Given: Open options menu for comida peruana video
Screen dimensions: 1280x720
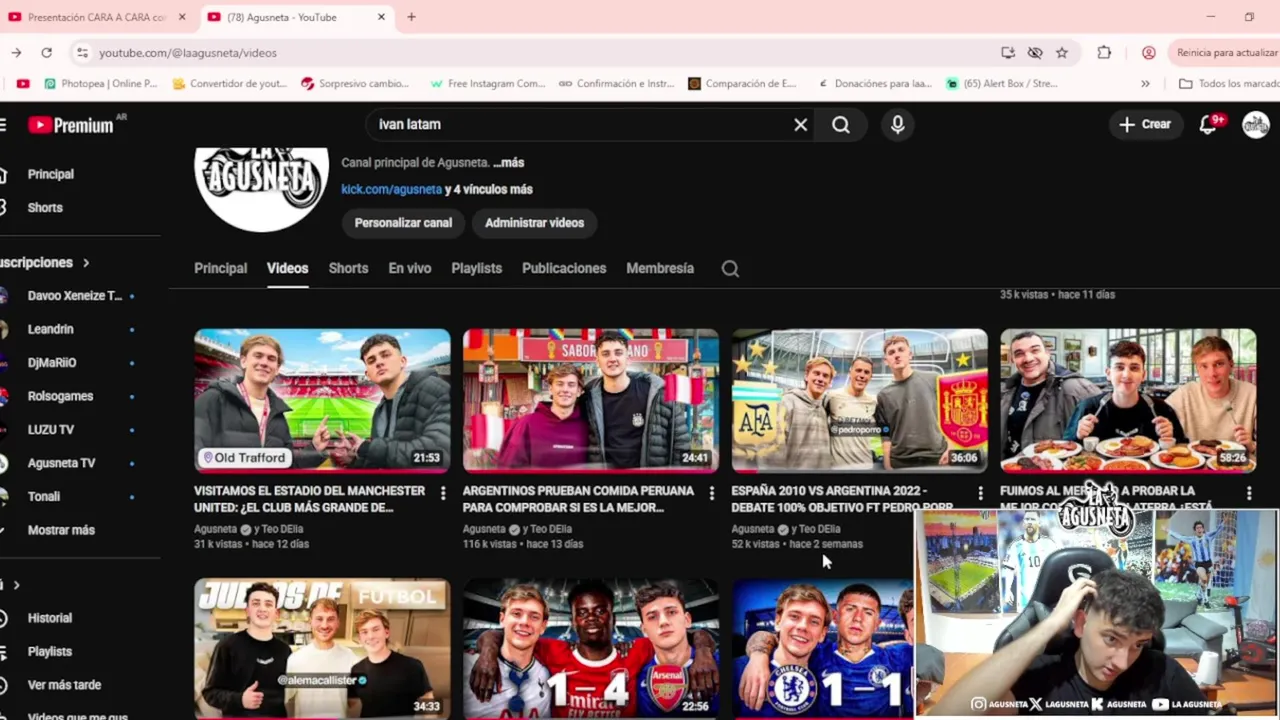Looking at the screenshot, I should pyautogui.click(x=712, y=493).
